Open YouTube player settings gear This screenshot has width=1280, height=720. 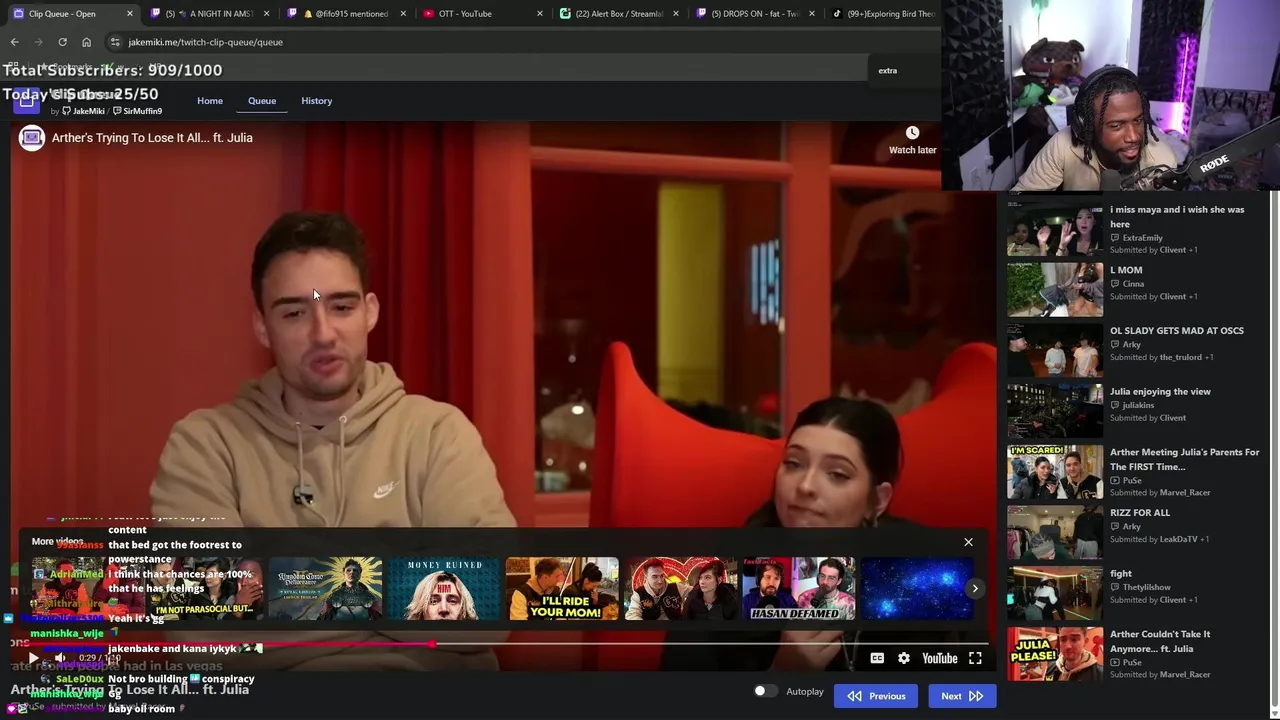[904, 658]
